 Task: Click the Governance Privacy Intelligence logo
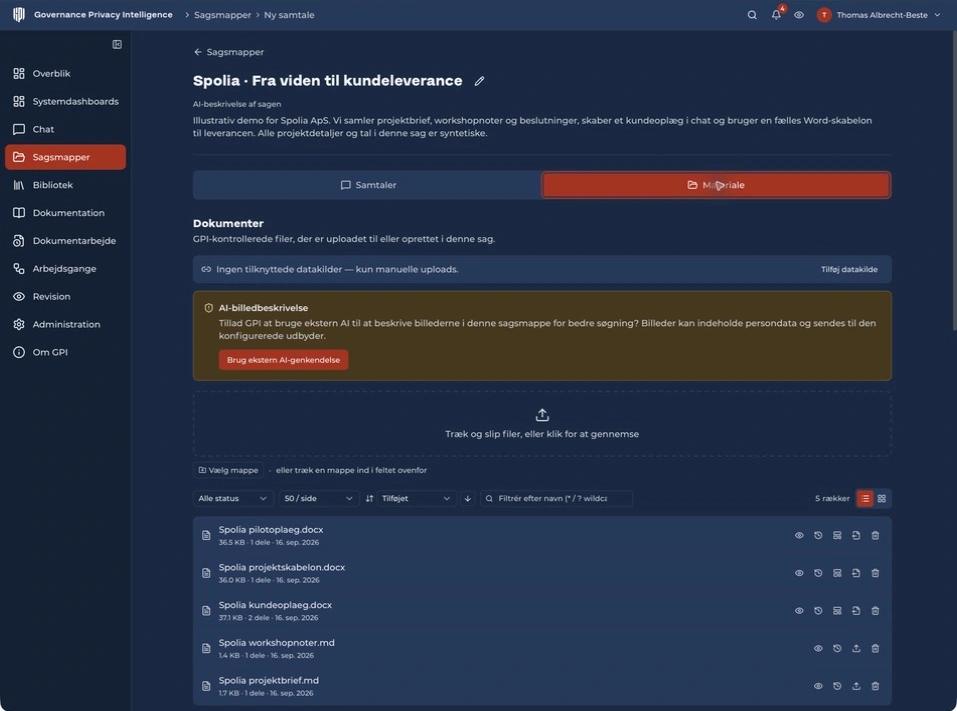pos(19,15)
